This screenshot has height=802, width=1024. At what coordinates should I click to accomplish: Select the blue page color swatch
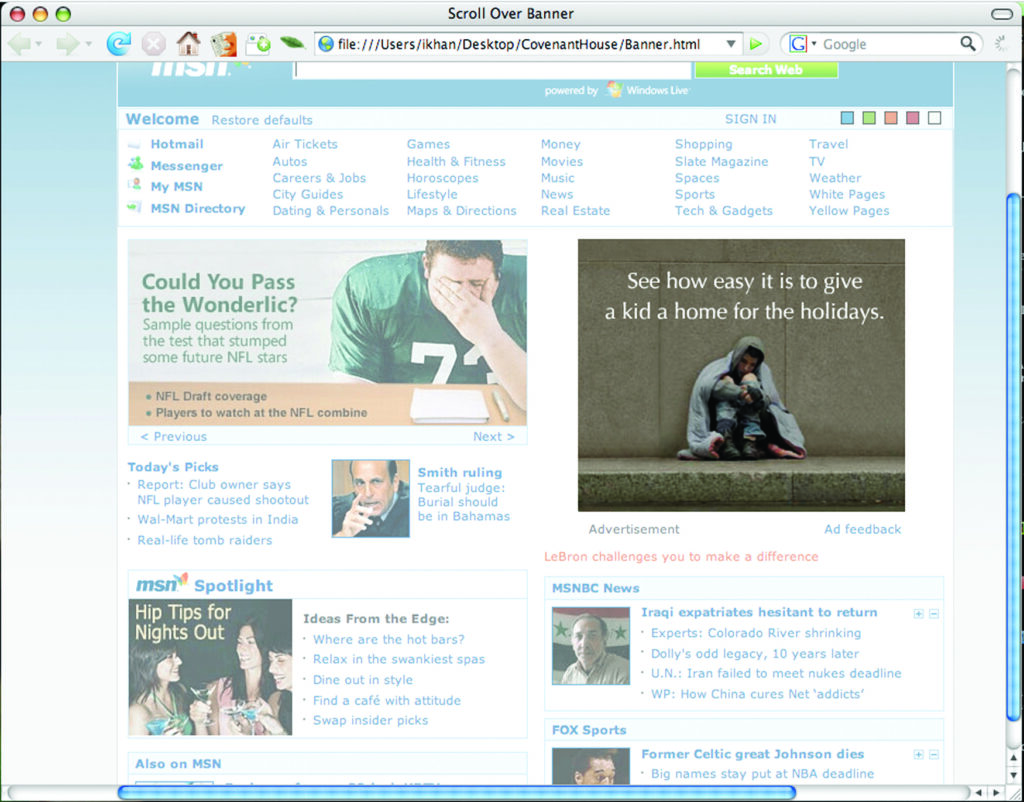847,118
